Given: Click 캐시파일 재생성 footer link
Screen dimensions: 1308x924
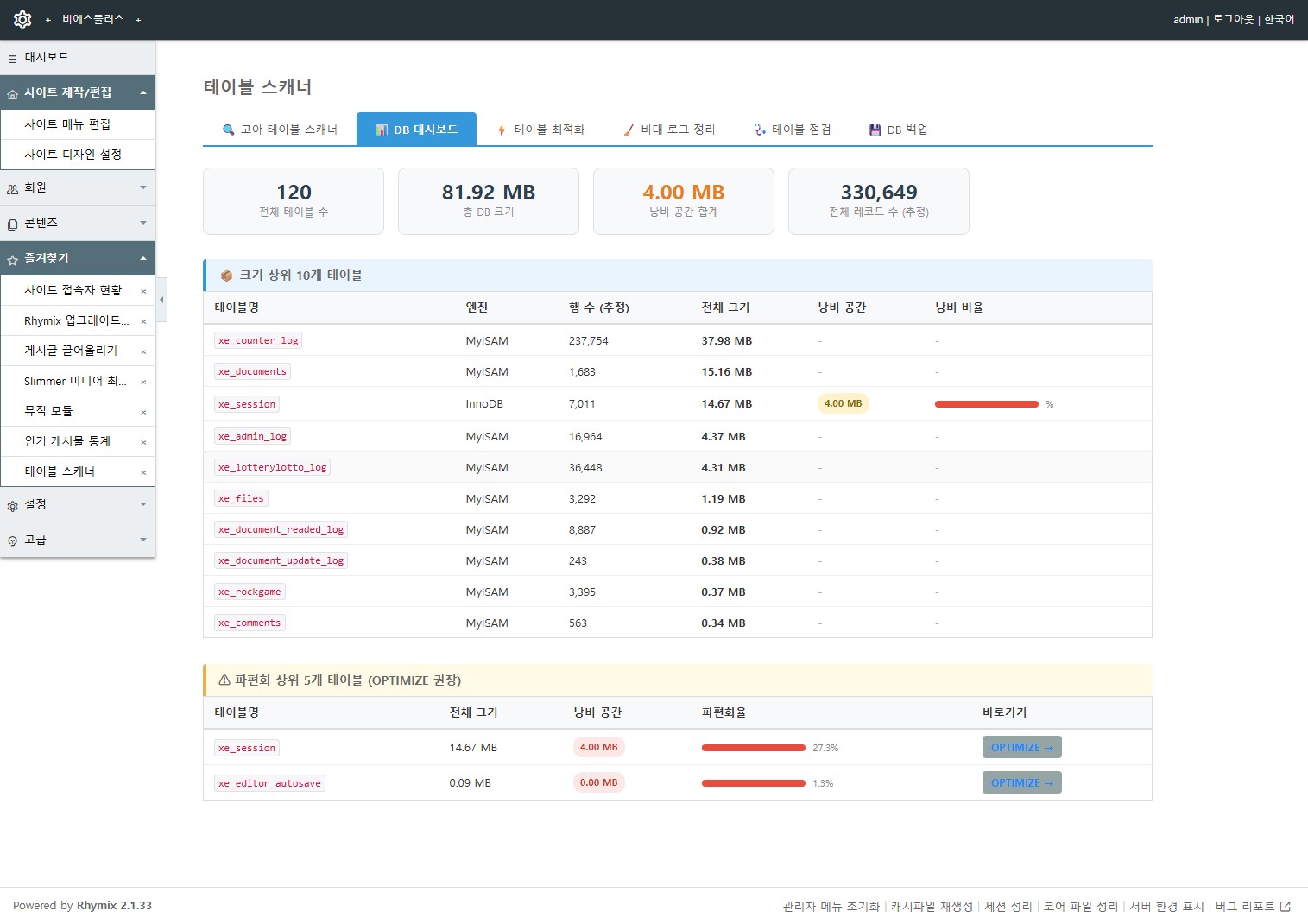Looking at the screenshot, I should click(932, 906).
